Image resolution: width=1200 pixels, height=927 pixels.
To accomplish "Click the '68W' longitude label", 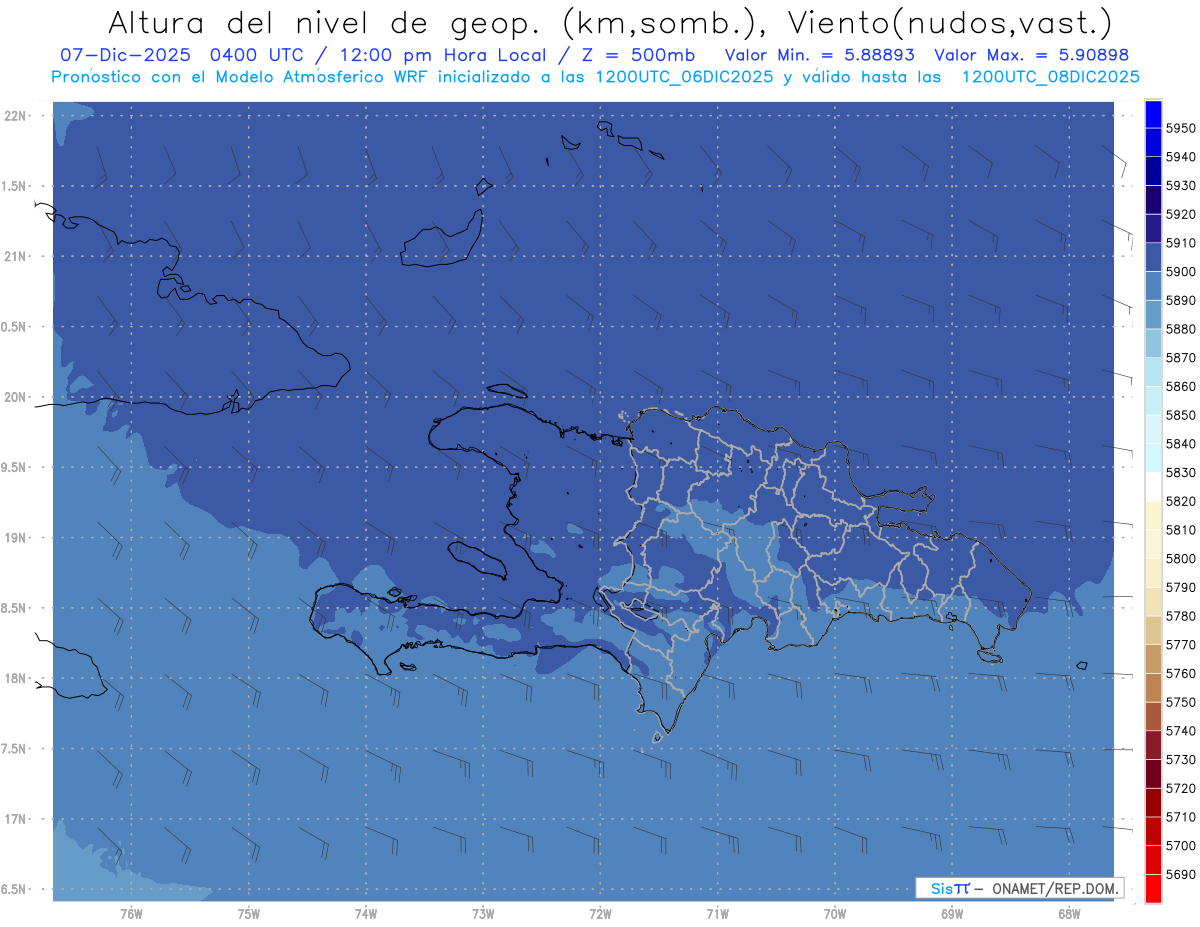I will click(x=1069, y=914).
